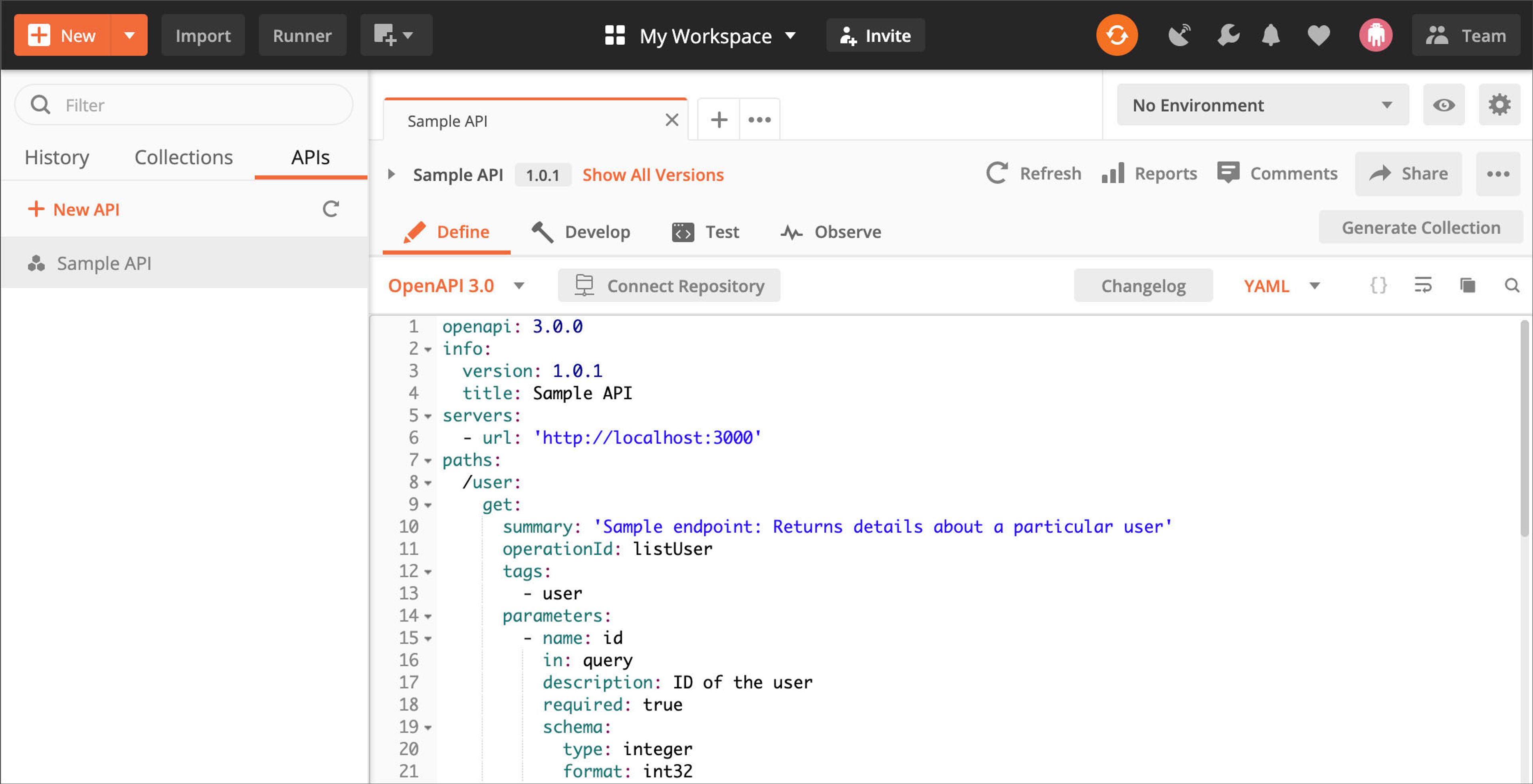The width and height of the screenshot is (1533, 784).
Task: Click the Filter search field
Action: tap(183, 105)
